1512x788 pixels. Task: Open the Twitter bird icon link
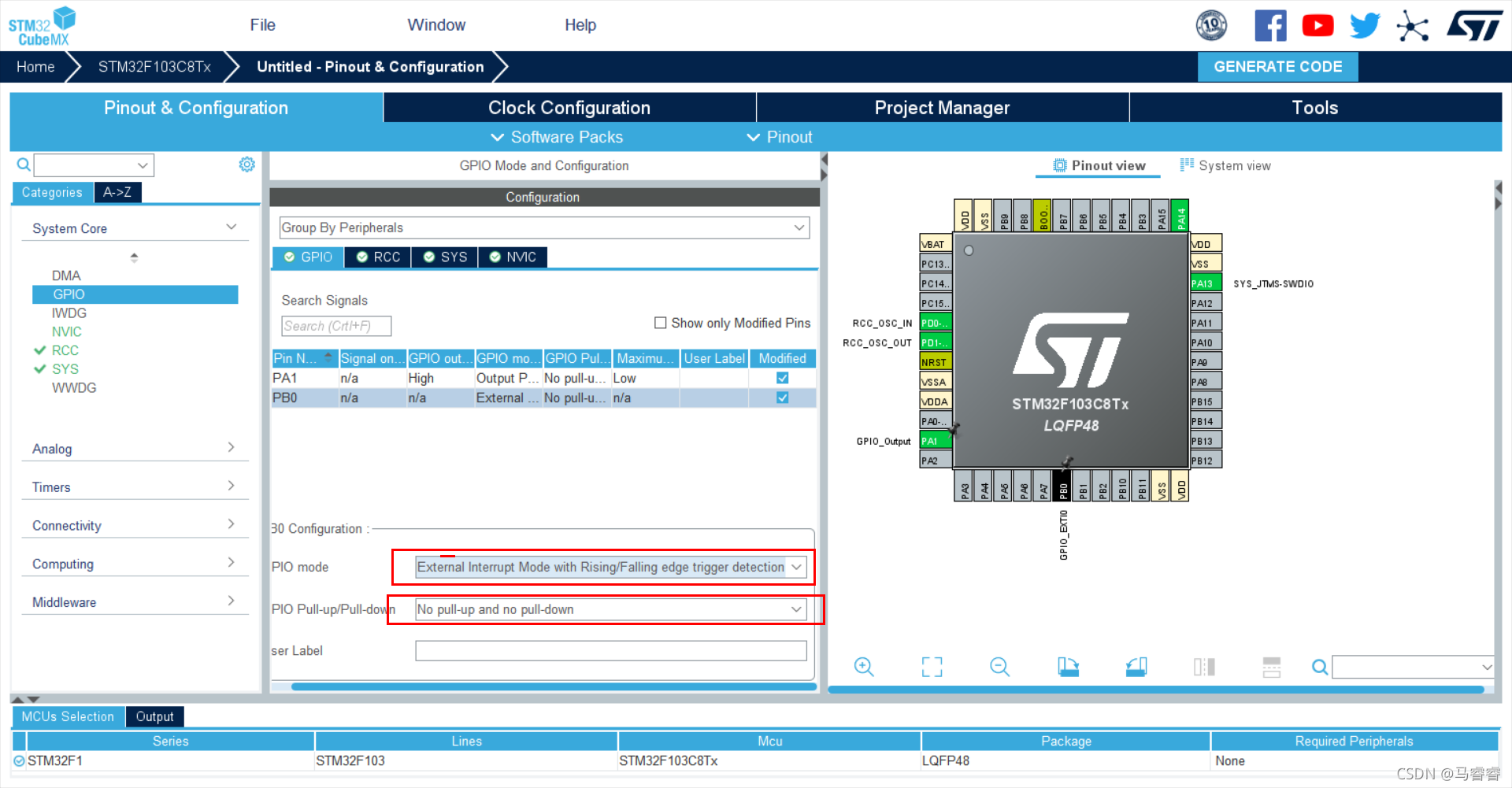point(1365,25)
